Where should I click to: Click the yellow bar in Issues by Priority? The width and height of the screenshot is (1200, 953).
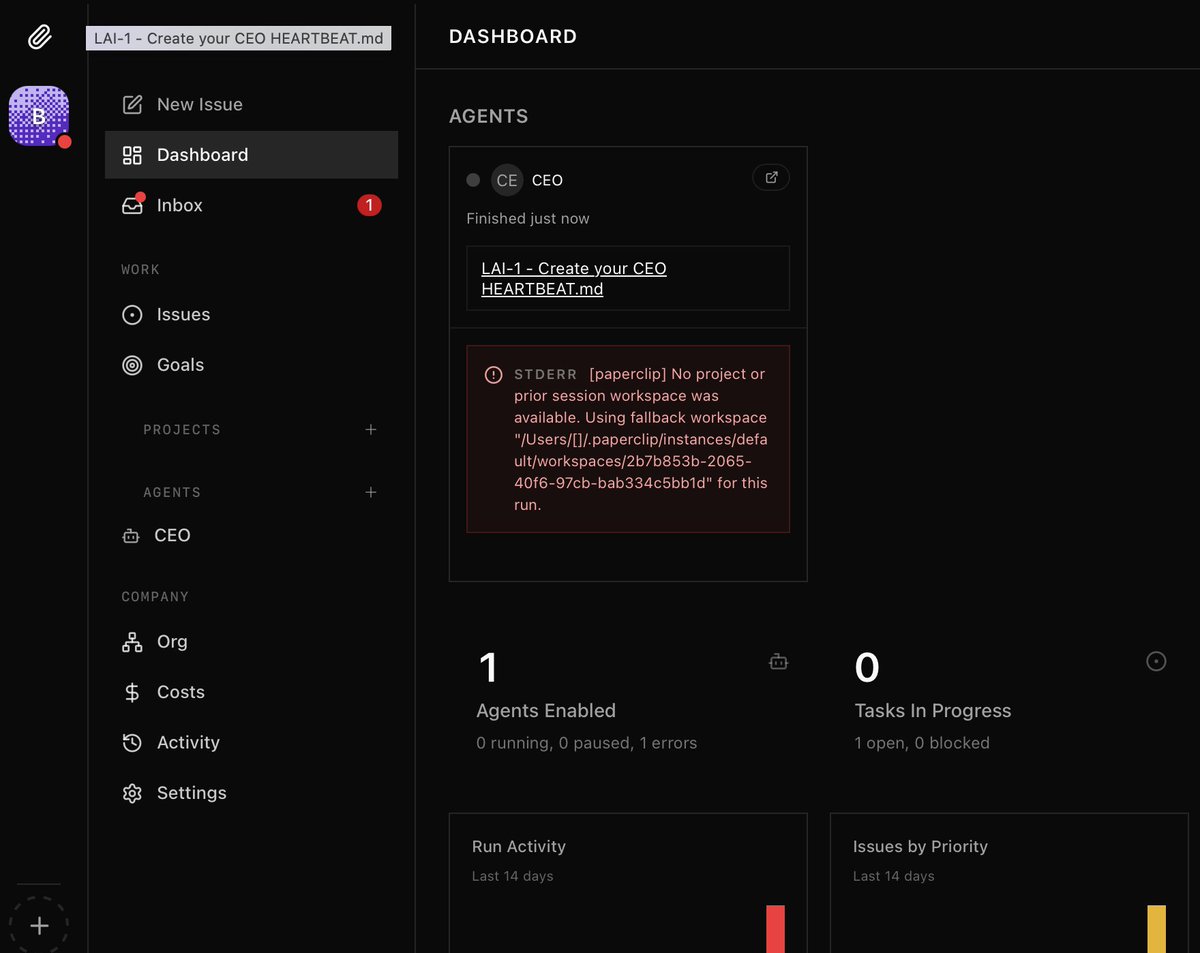tap(1157, 929)
